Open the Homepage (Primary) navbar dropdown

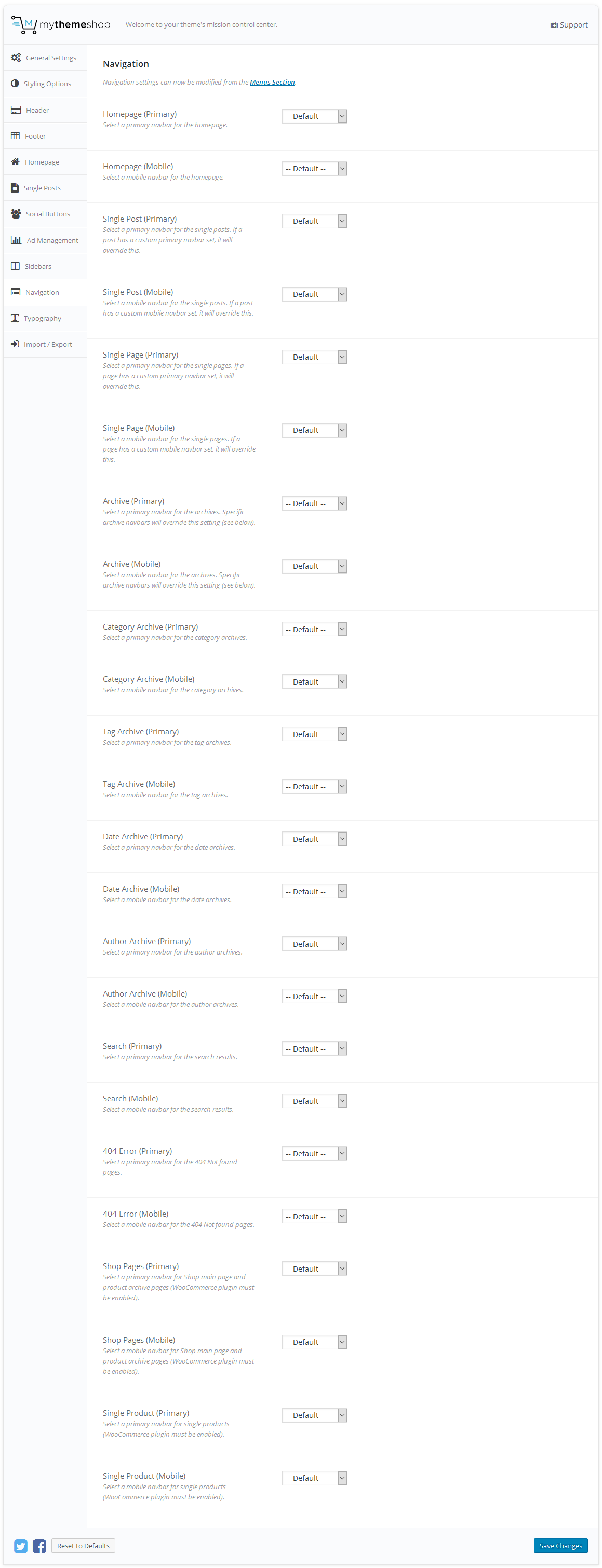[314, 116]
